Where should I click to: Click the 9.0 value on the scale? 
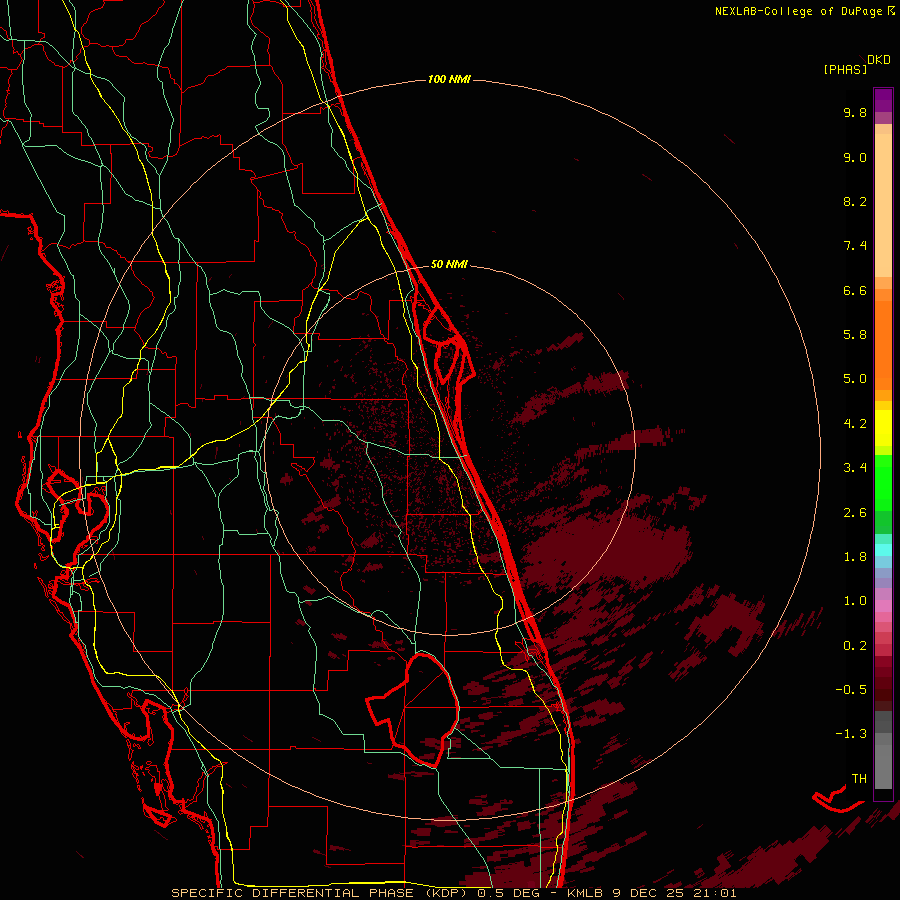pos(855,157)
